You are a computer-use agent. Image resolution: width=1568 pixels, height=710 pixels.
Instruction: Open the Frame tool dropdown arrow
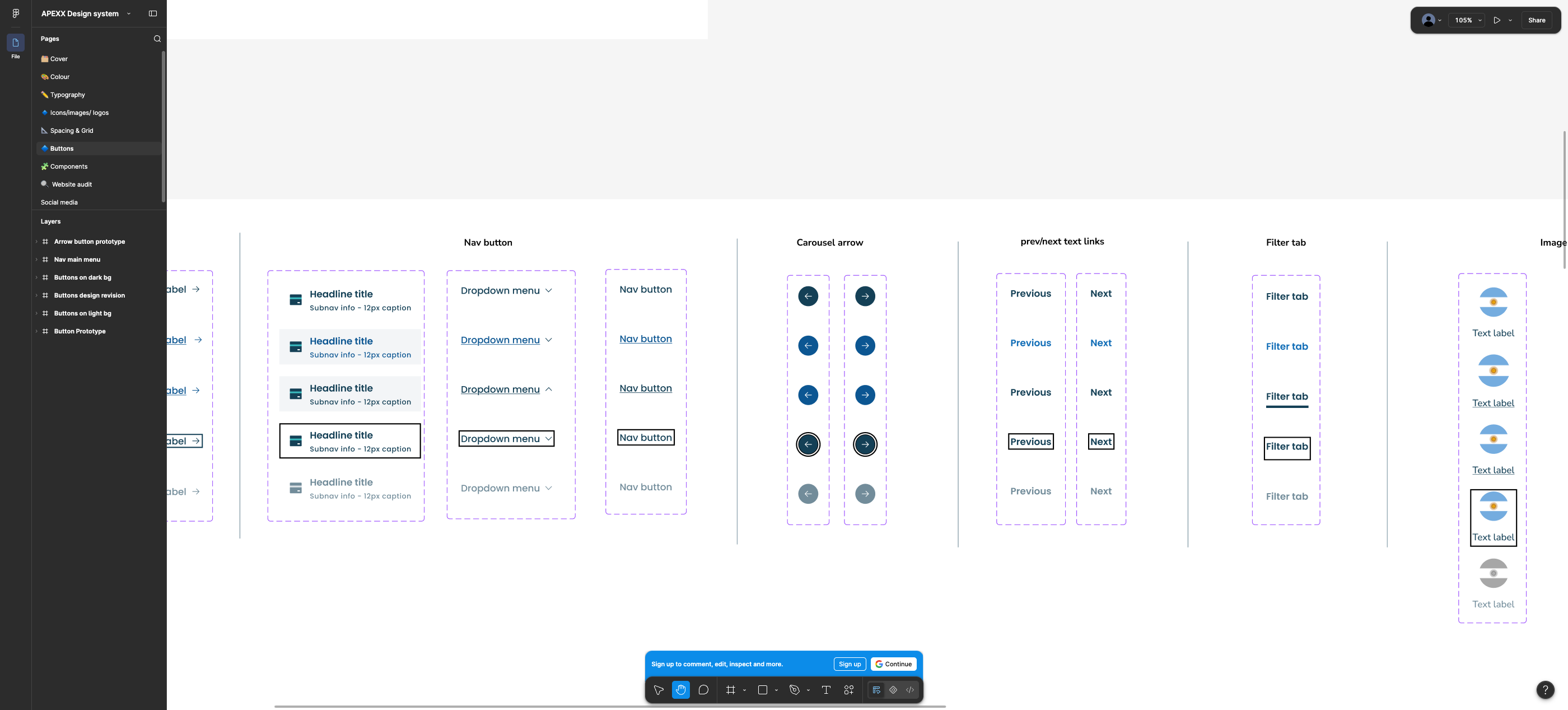(744, 690)
